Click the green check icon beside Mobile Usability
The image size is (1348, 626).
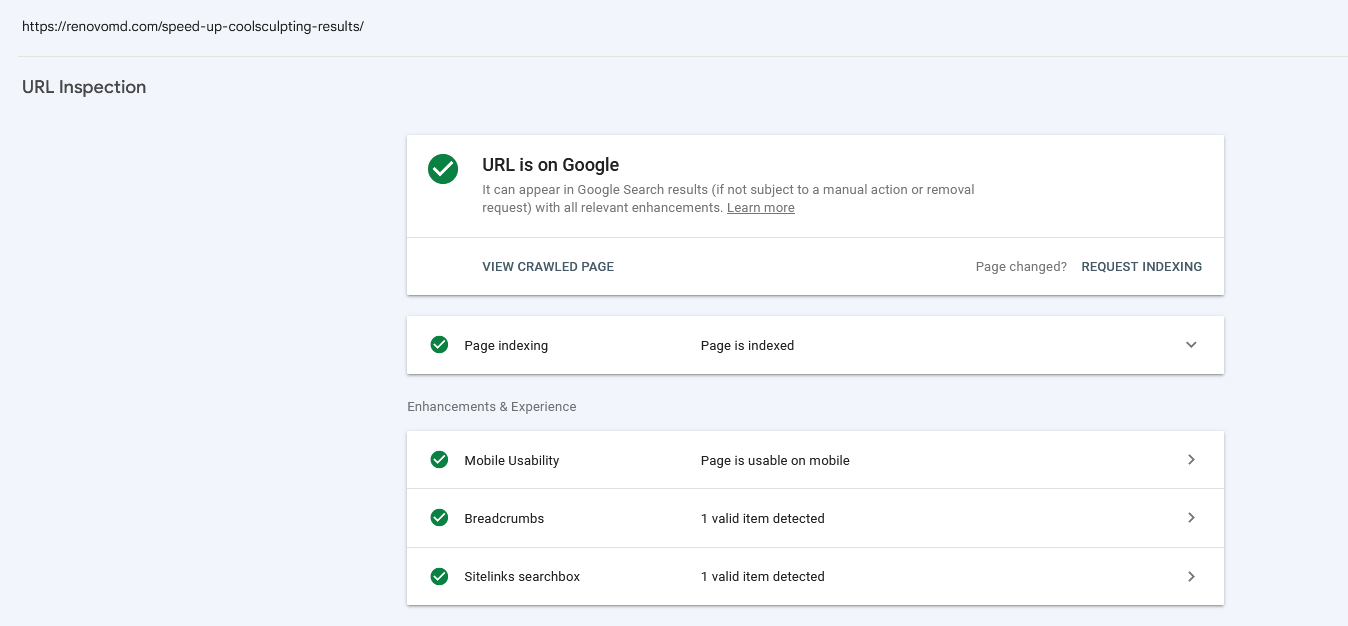(439, 460)
